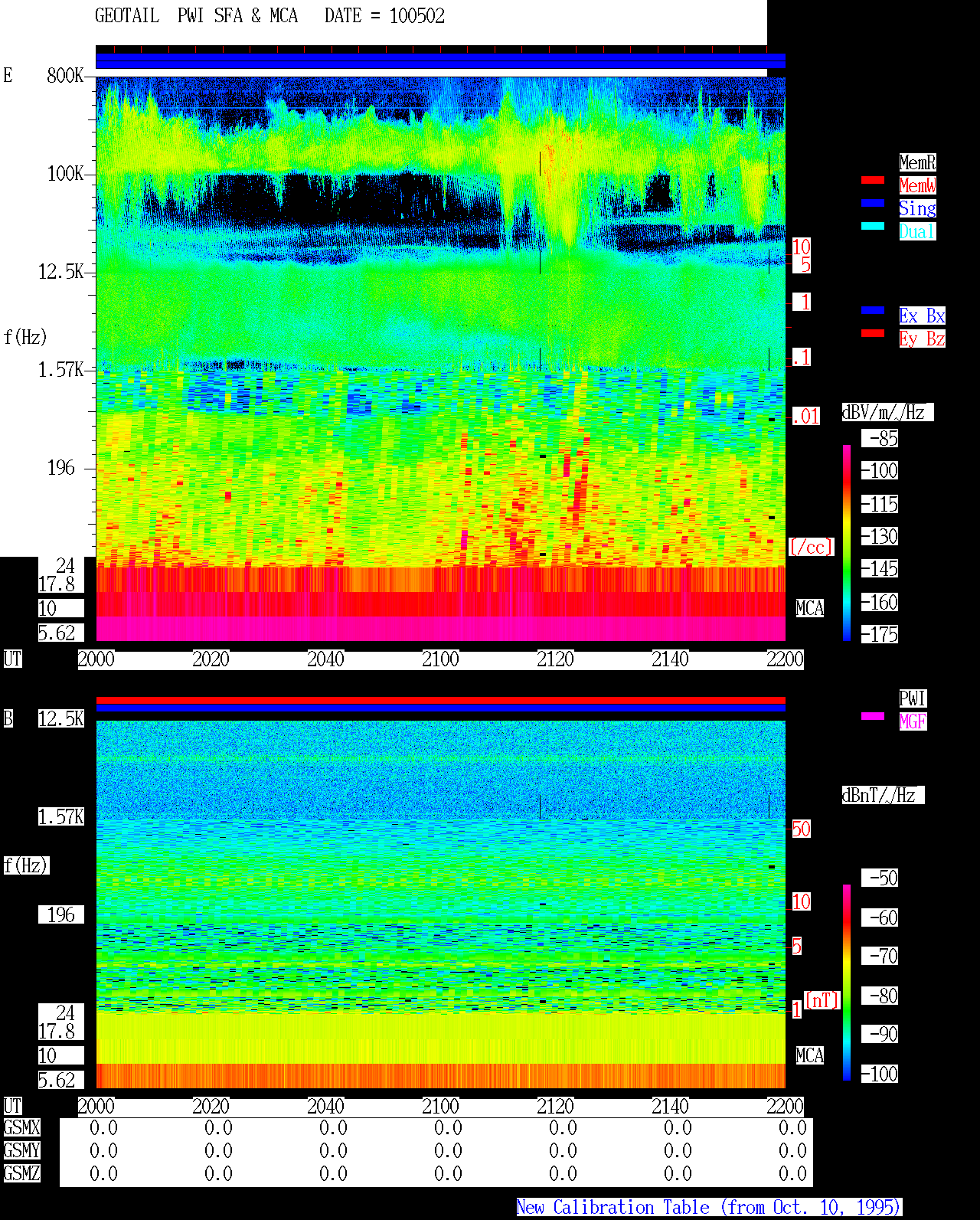Click the Dual legend label
The height and width of the screenshot is (1220, 980).
click(x=917, y=231)
